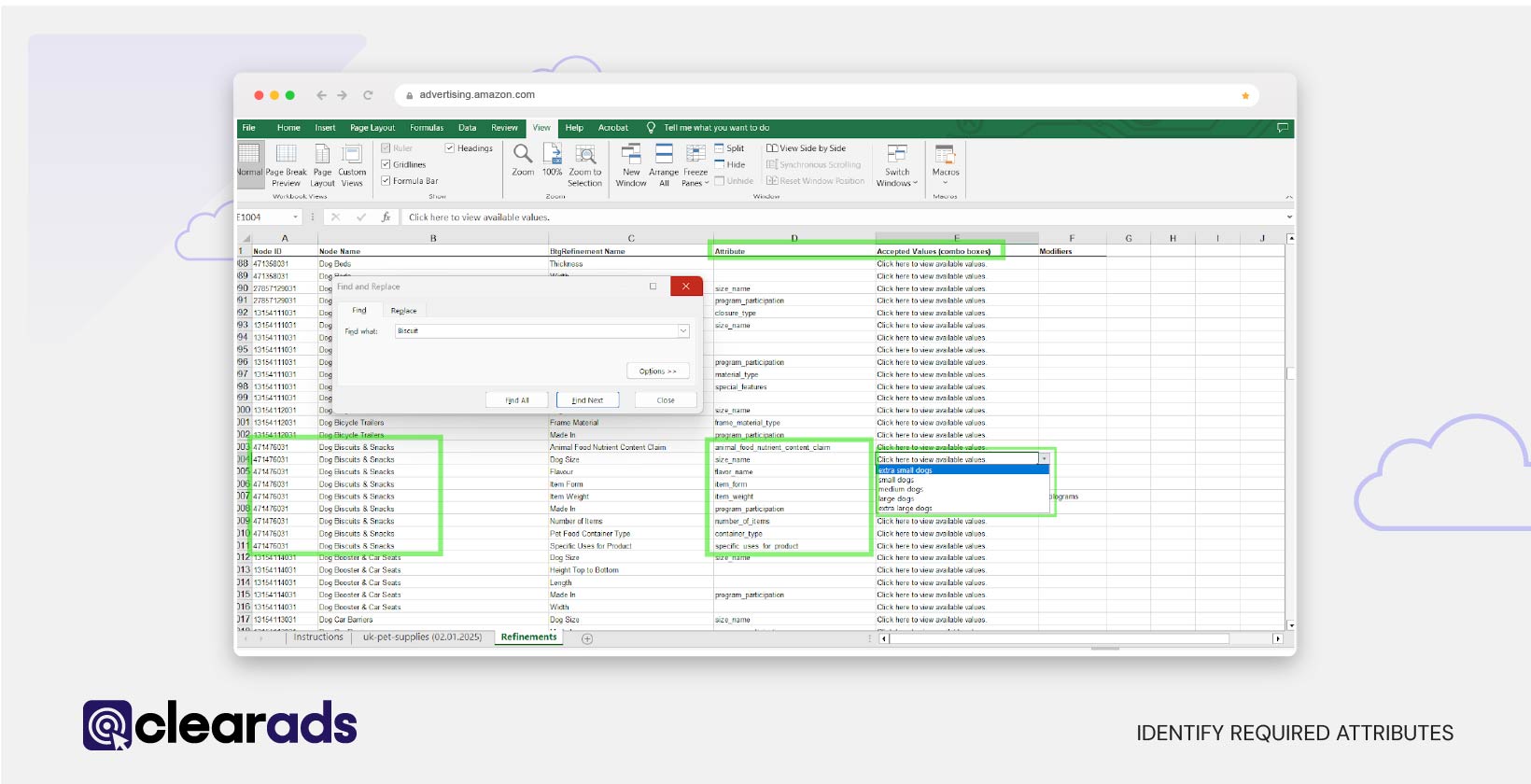Select 'extra large dogs' list option

[x=962, y=509]
